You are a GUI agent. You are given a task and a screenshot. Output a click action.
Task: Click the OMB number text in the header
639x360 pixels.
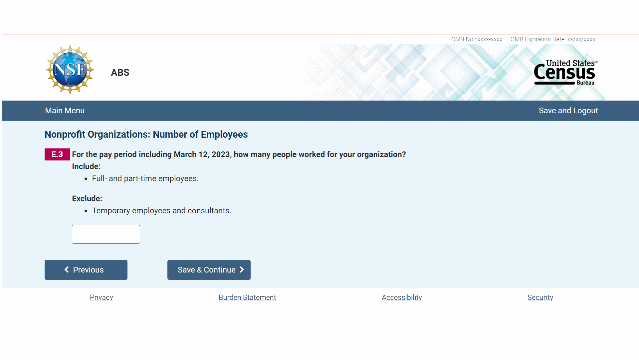point(476,39)
